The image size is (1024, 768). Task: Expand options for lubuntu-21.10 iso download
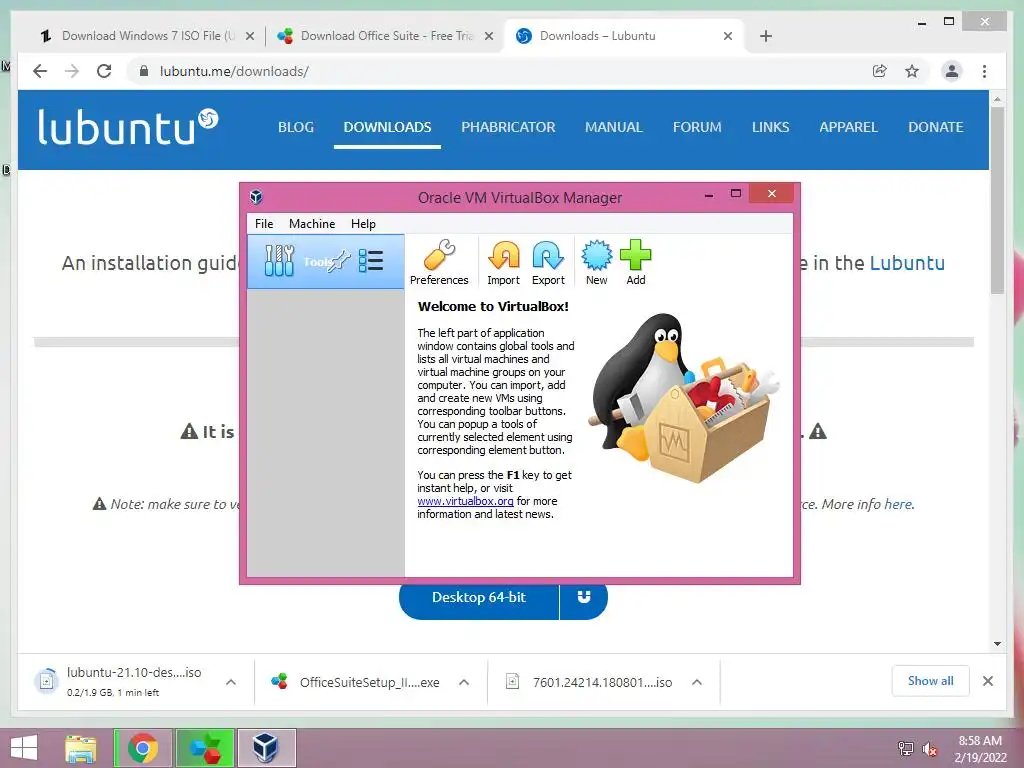pyautogui.click(x=231, y=682)
